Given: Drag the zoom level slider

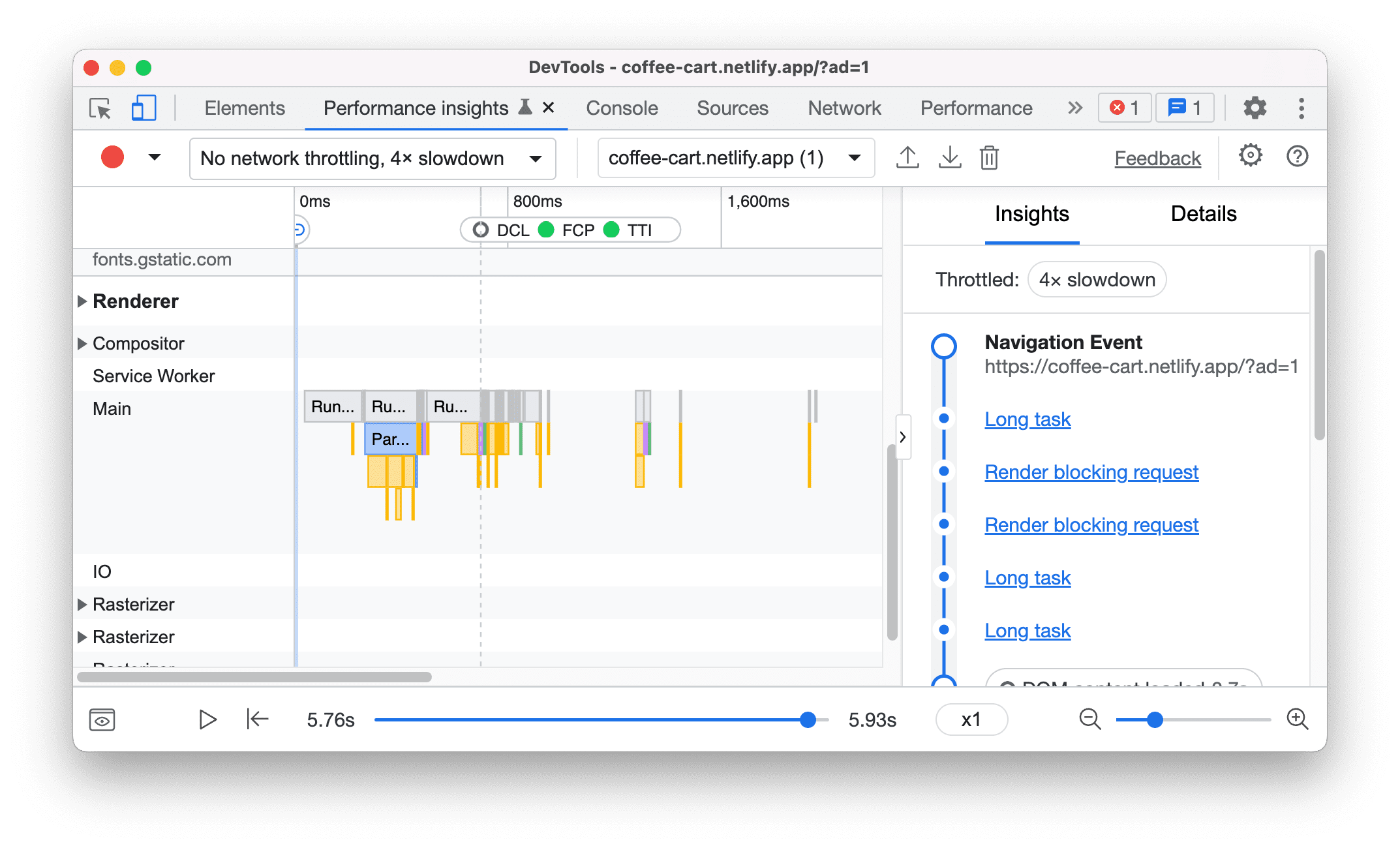Looking at the screenshot, I should pyautogui.click(x=1154, y=720).
